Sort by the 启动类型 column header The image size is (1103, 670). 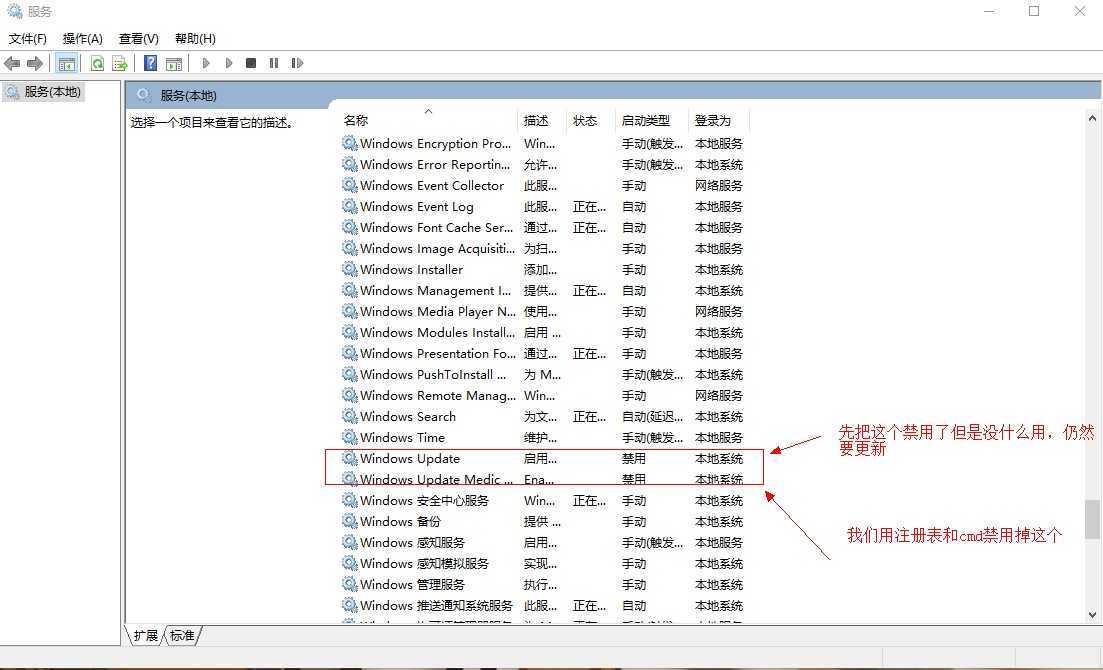(x=645, y=121)
